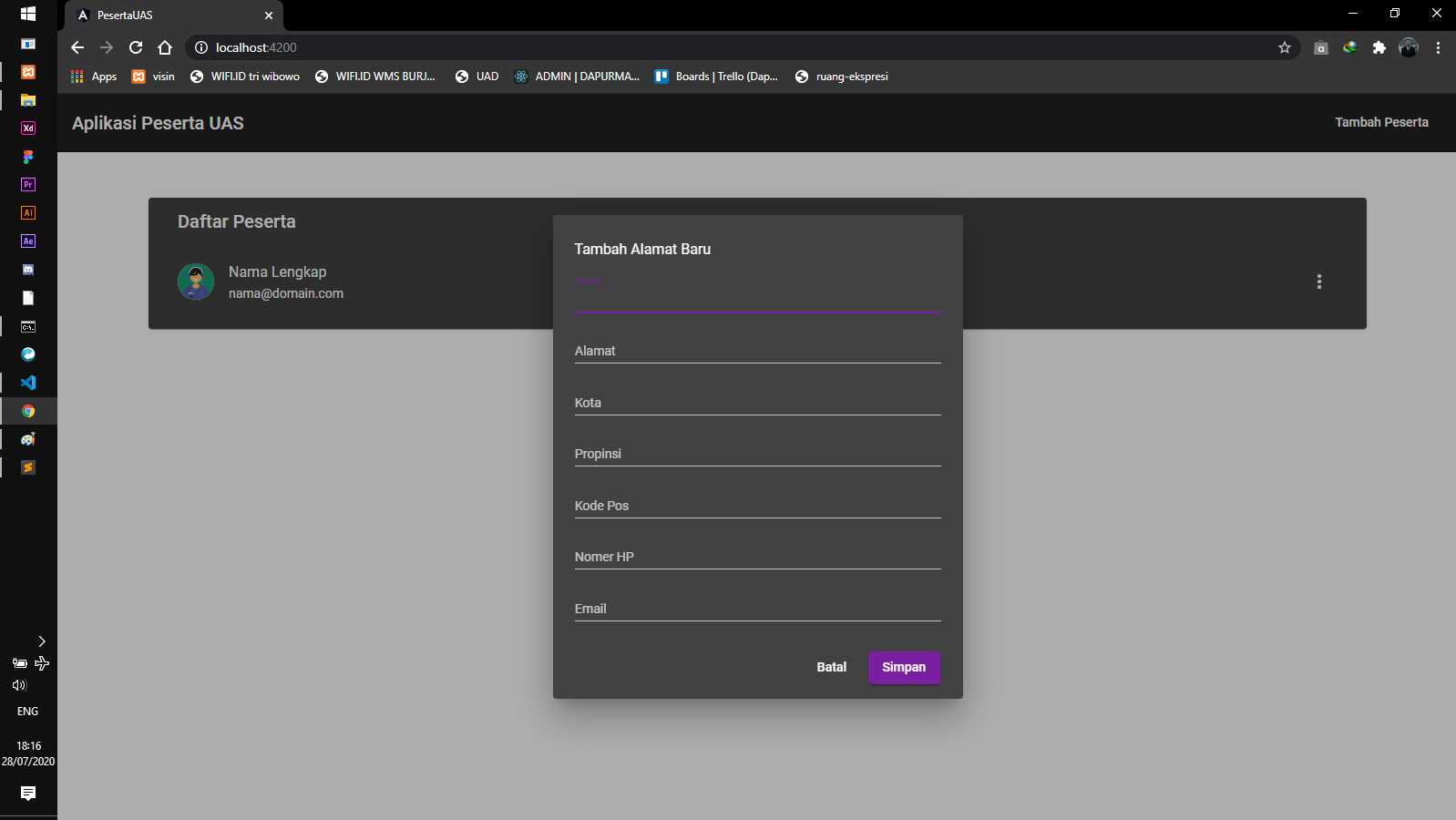Viewport: 1456px width, 820px height.
Task: Open the Apps bookmarks shortcut
Action: 94,77
